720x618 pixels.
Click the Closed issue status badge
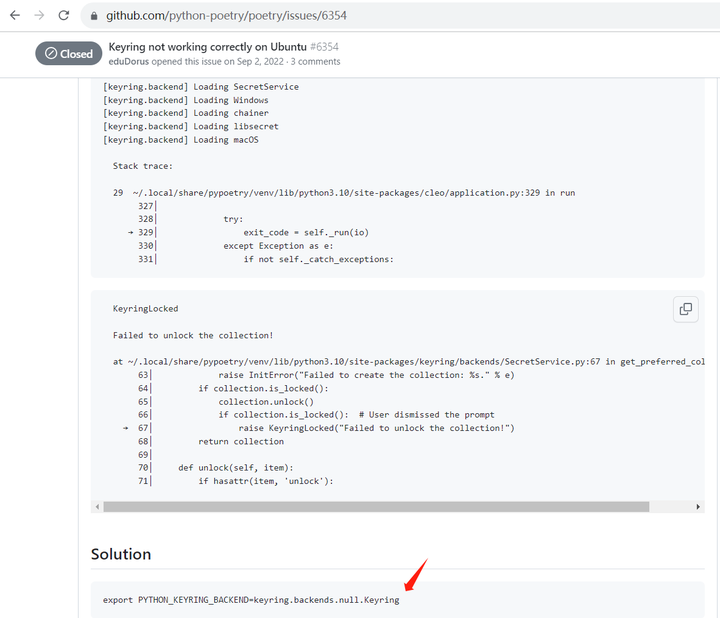(x=68, y=54)
